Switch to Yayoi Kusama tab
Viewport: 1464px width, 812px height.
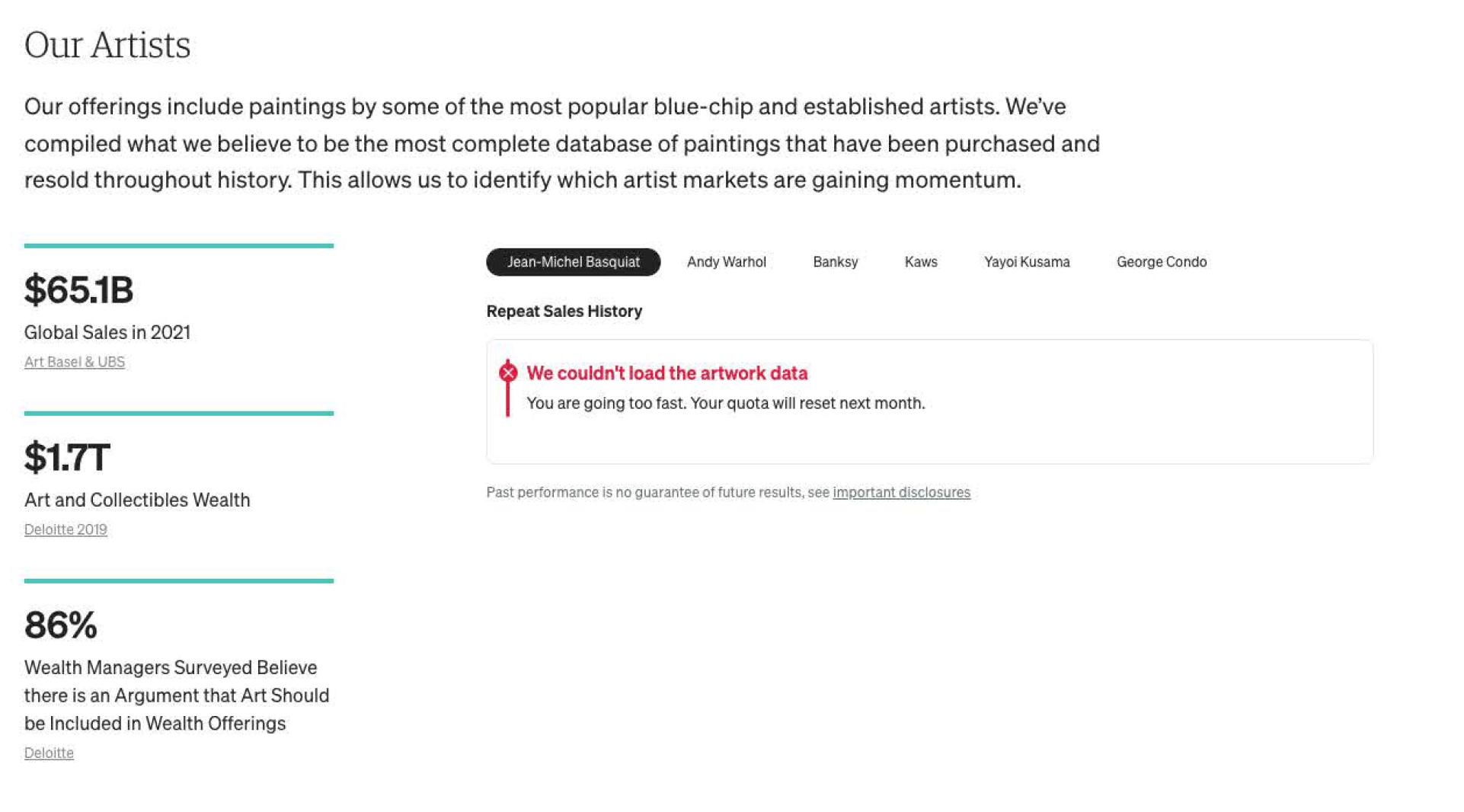tap(1026, 262)
